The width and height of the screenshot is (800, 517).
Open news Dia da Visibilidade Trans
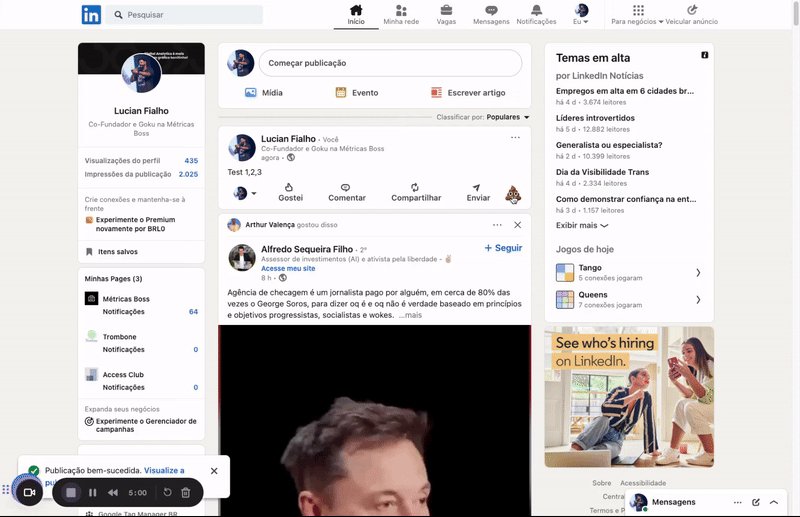tap(602, 172)
